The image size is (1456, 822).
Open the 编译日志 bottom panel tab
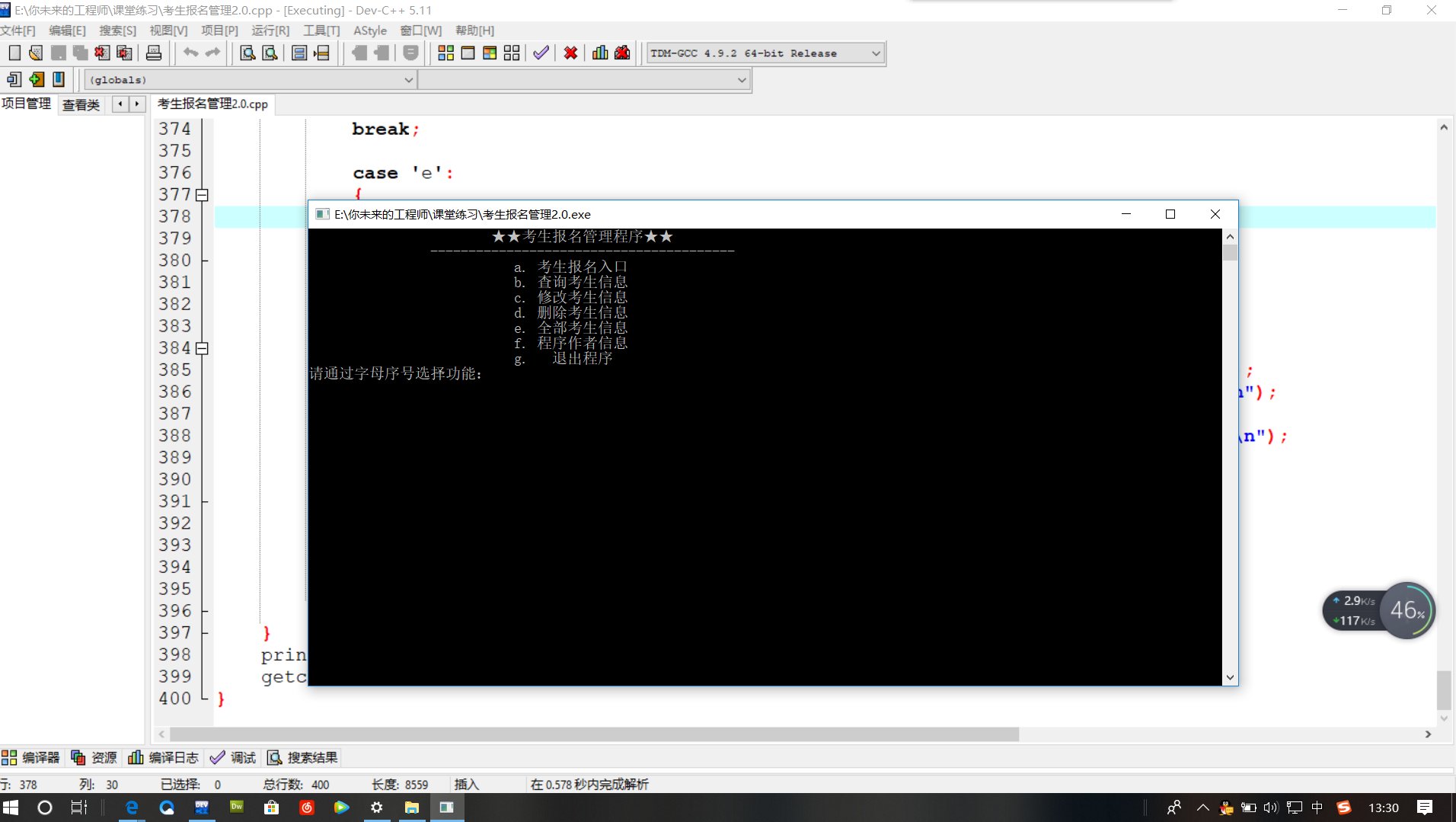point(164,757)
